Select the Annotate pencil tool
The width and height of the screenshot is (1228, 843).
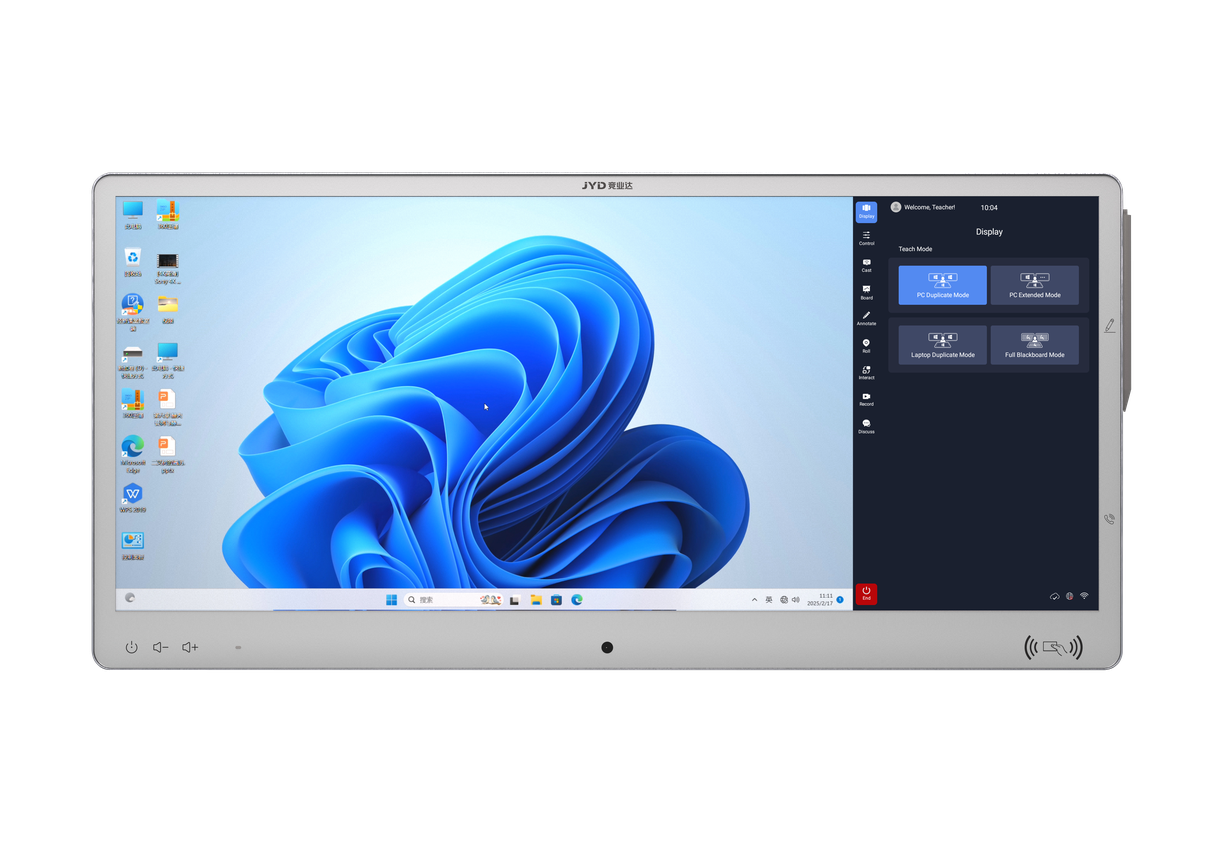(866, 318)
